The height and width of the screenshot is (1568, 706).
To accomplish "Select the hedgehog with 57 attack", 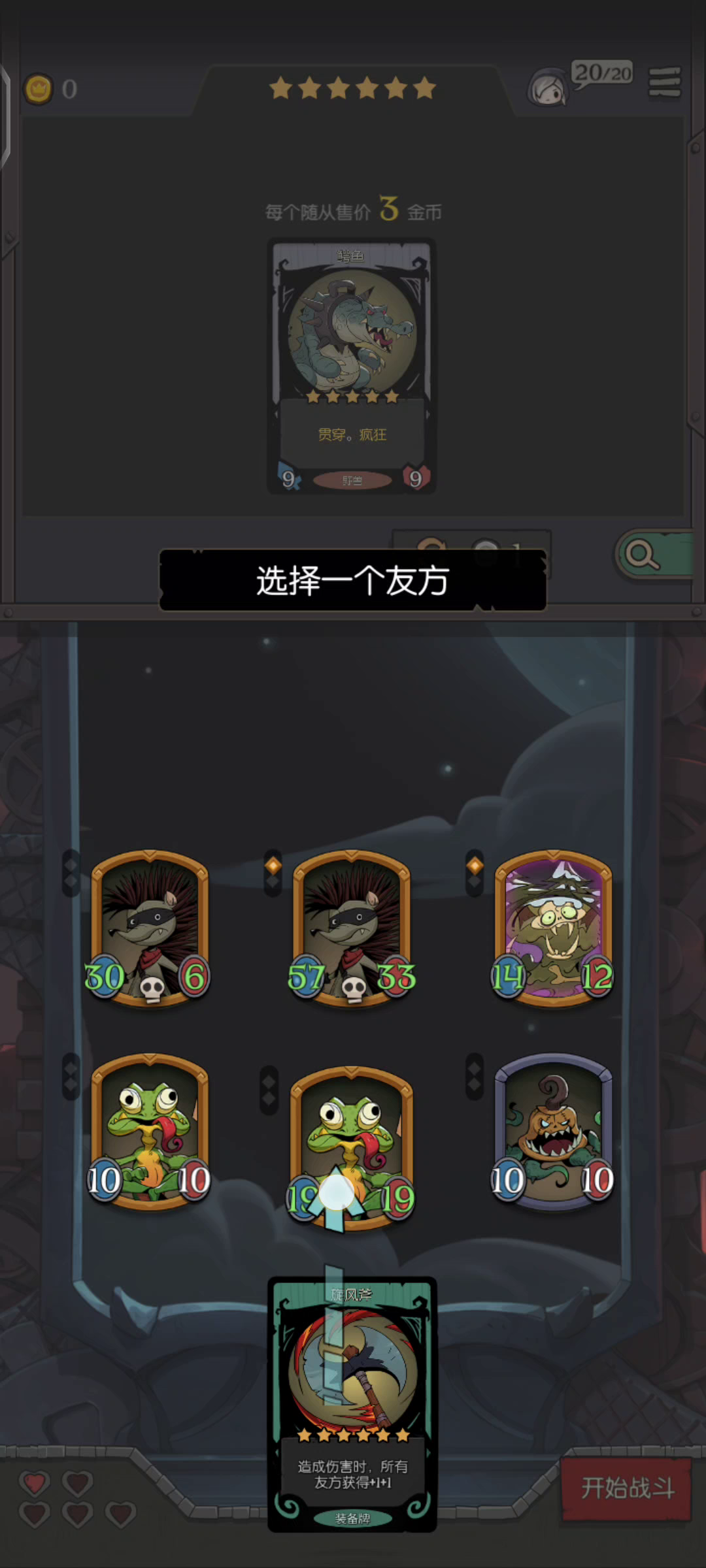I will pyautogui.click(x=352, y=928).
